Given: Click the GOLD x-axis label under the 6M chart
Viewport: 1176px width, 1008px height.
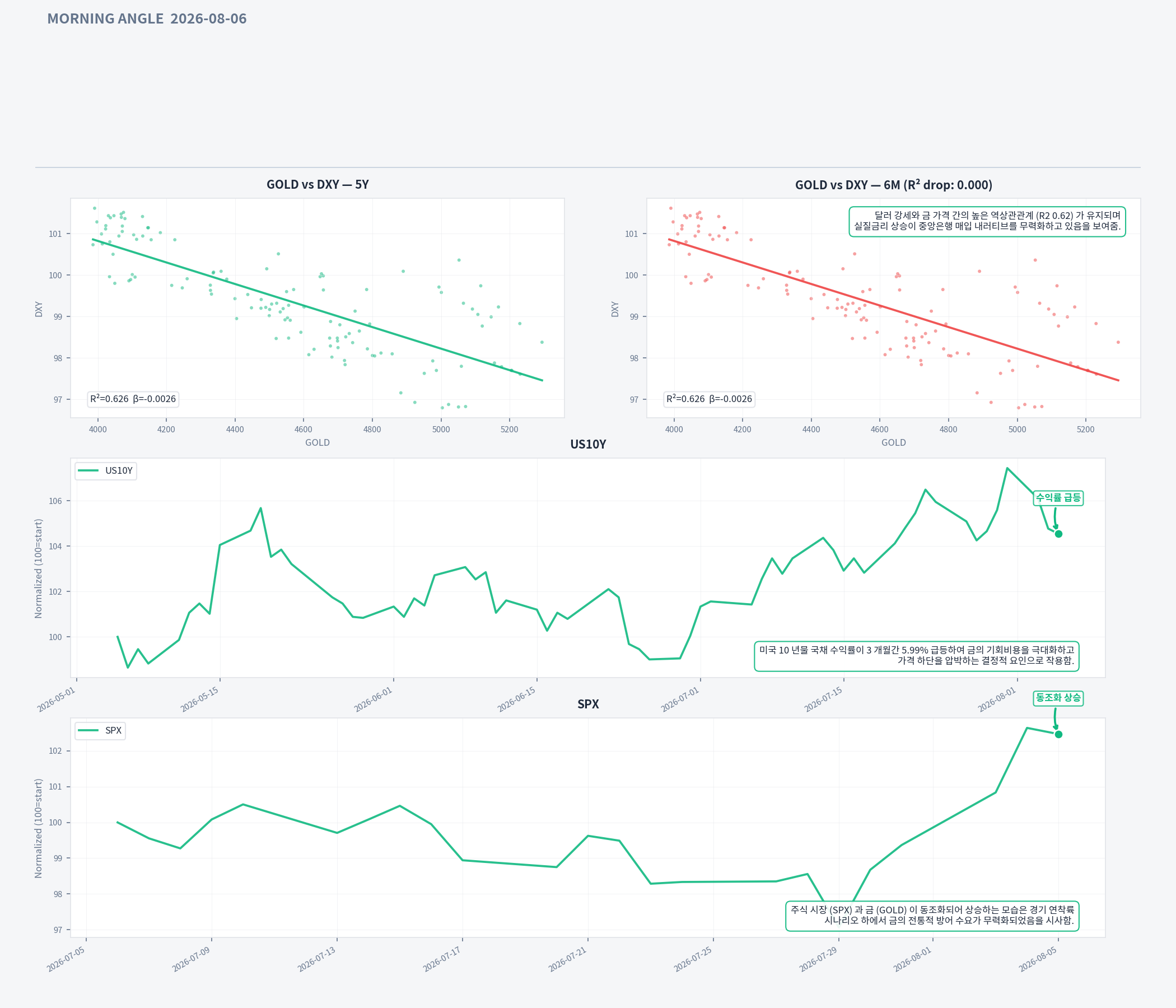Looking at the screenshot, I should coord(893,443).
